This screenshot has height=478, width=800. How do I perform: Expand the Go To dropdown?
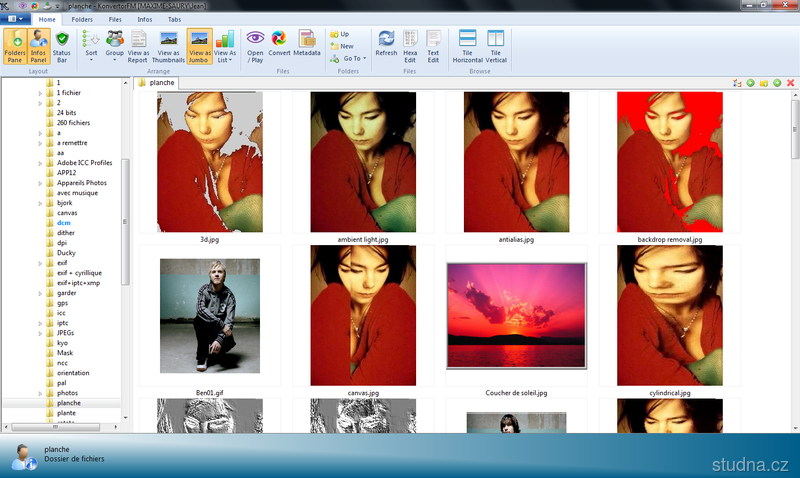pos(349,58)
